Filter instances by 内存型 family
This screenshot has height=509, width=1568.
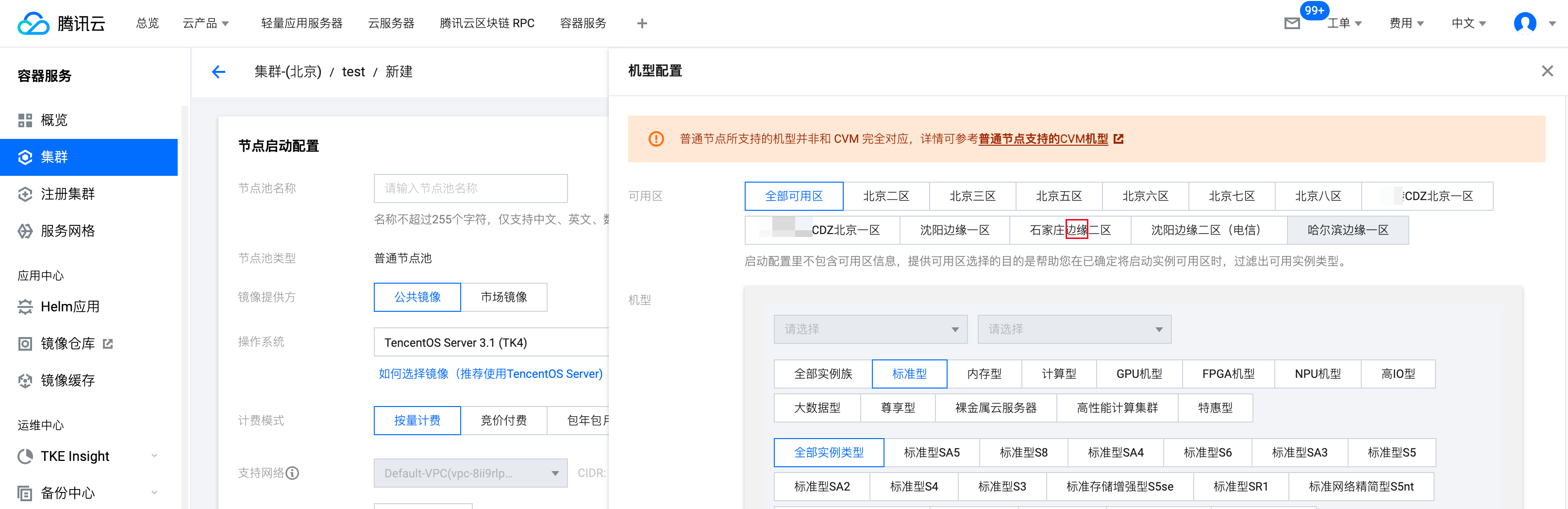click(984, 374)
